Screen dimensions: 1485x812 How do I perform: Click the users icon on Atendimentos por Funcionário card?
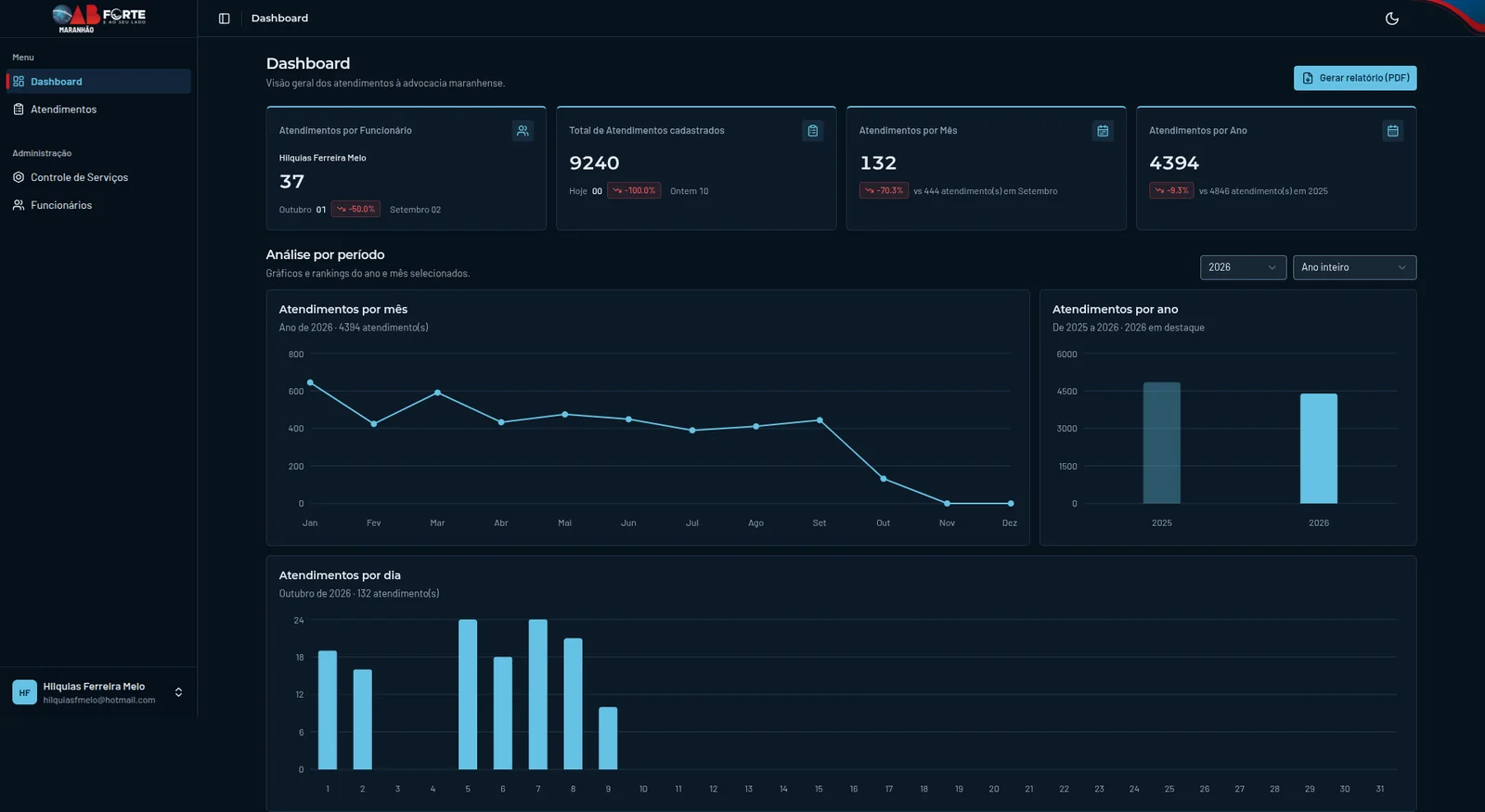[523, 131]
